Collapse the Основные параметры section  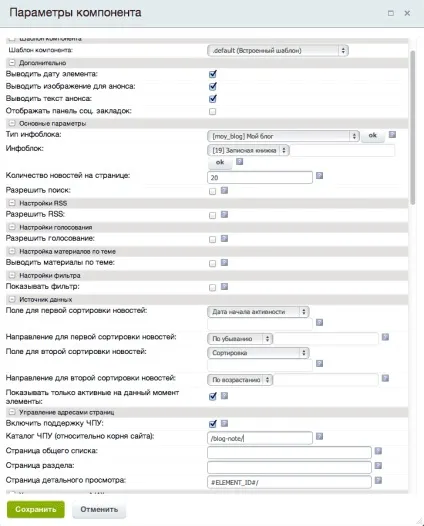click(x=12, y=123)
